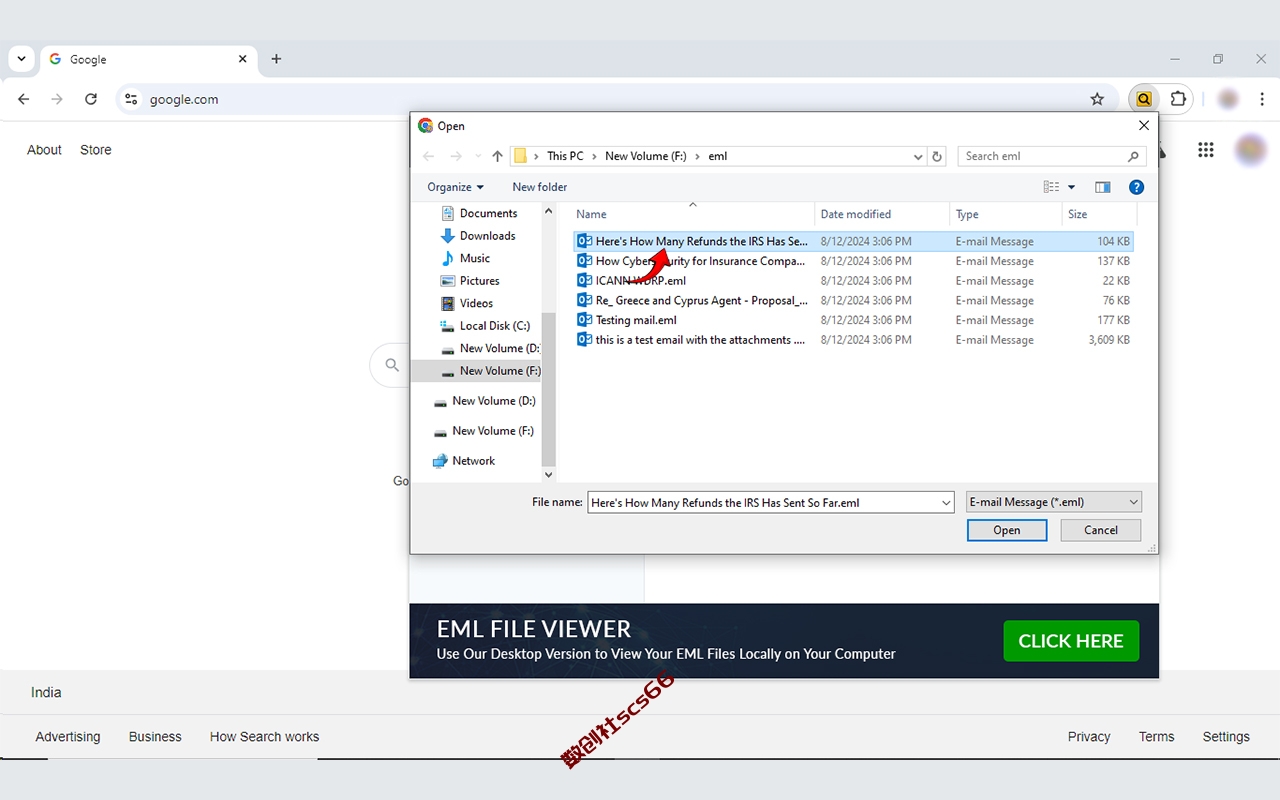Viewport: 1280px width, 800px height.
Task: Open the yellow EML viewer extension icon
Action: pyautogui.click(x=1144, y=99)
